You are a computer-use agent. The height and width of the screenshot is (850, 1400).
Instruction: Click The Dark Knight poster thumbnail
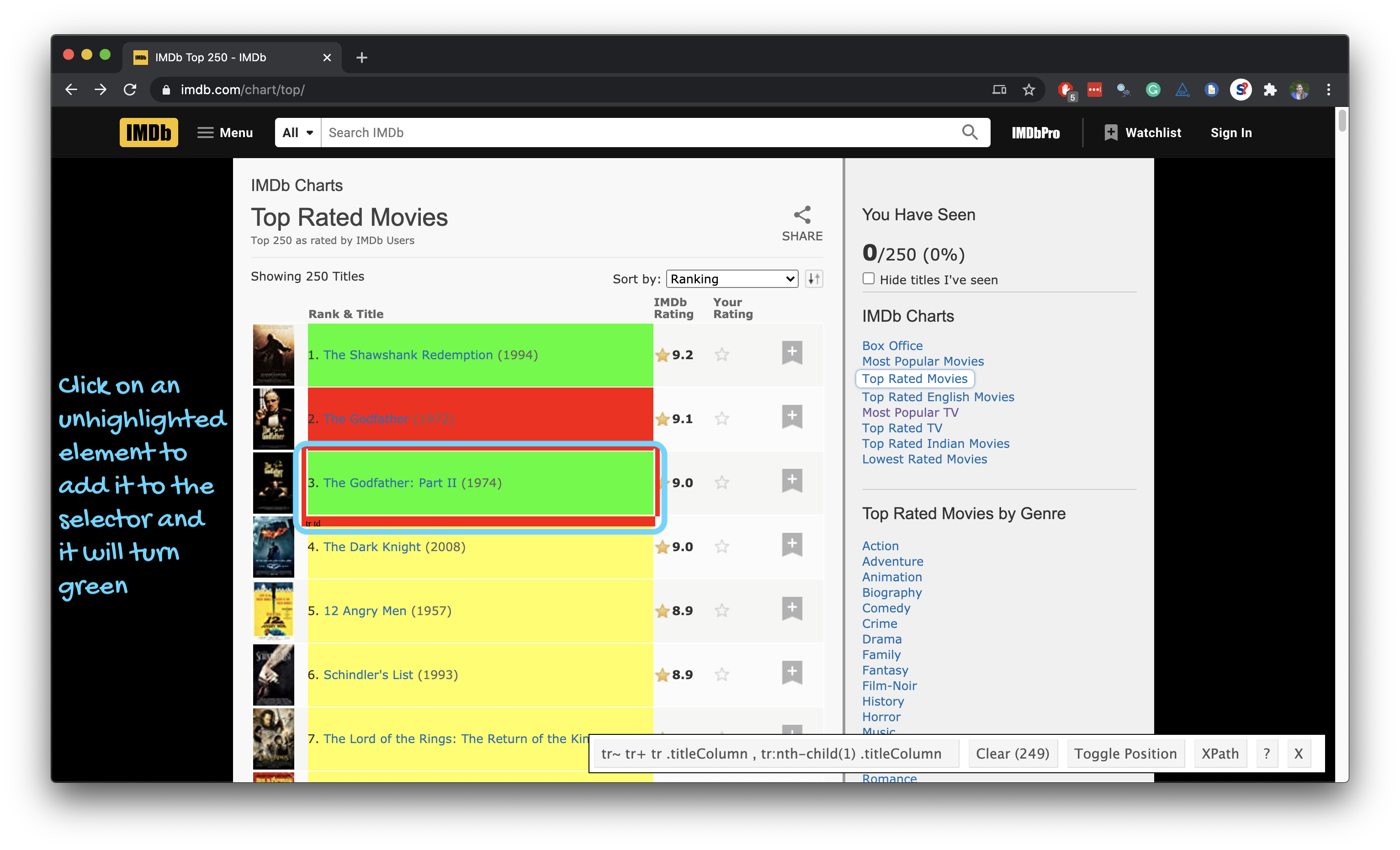click(273, 547)
